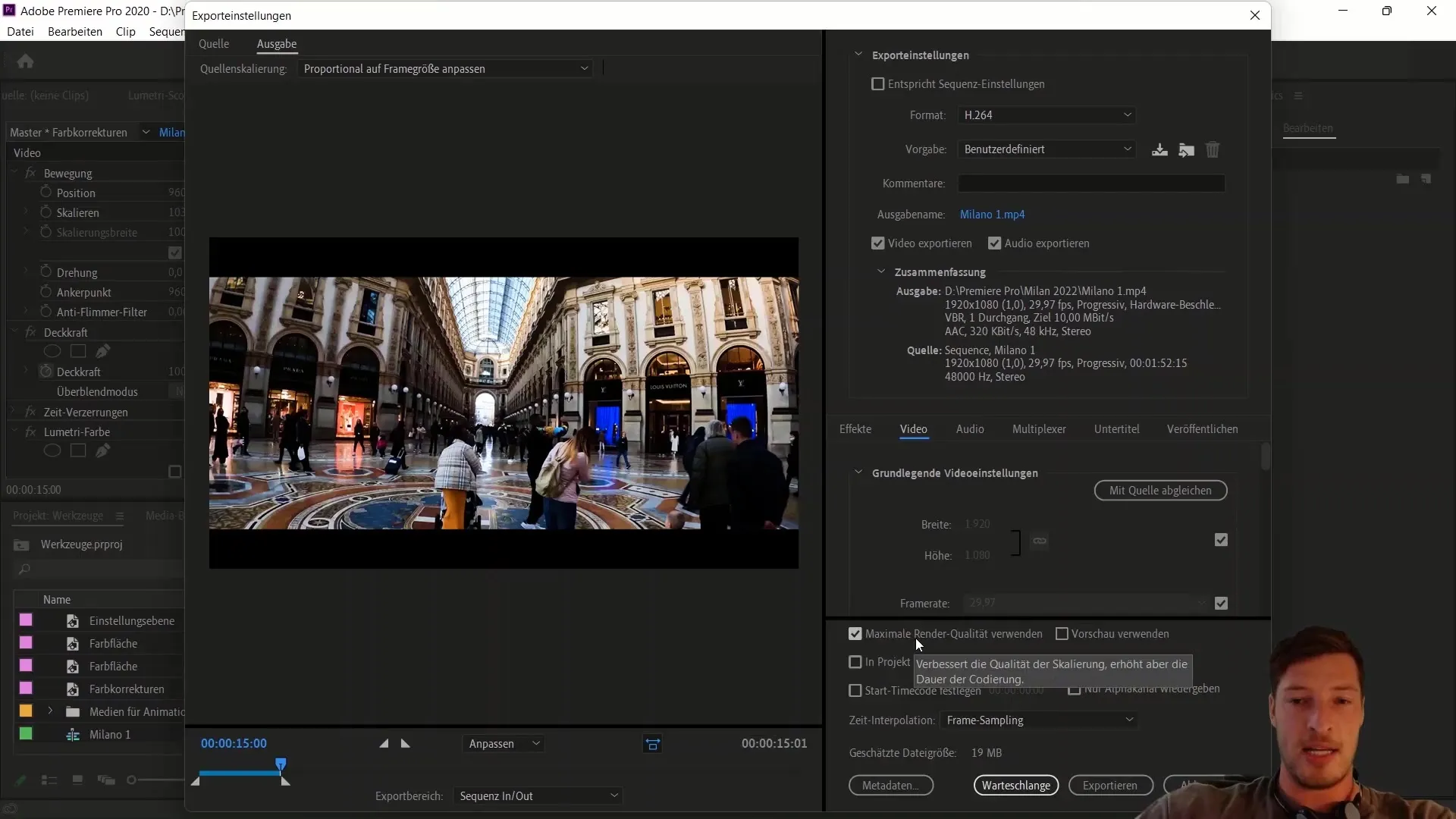Create rectangle mask under Deckkraft
The image size is (1456, 819).
point(78,351)
